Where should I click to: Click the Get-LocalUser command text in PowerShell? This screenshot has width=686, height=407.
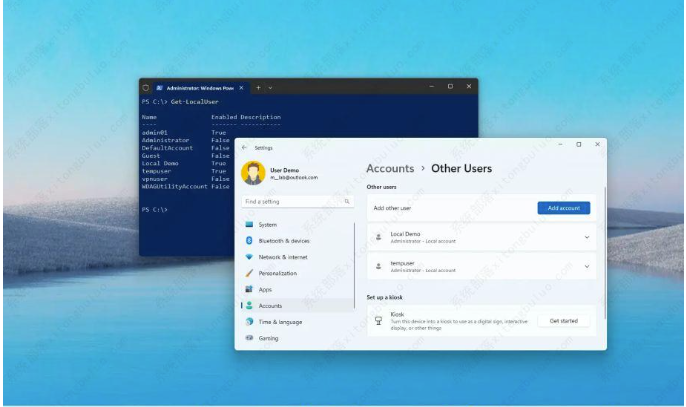point(194,102)
